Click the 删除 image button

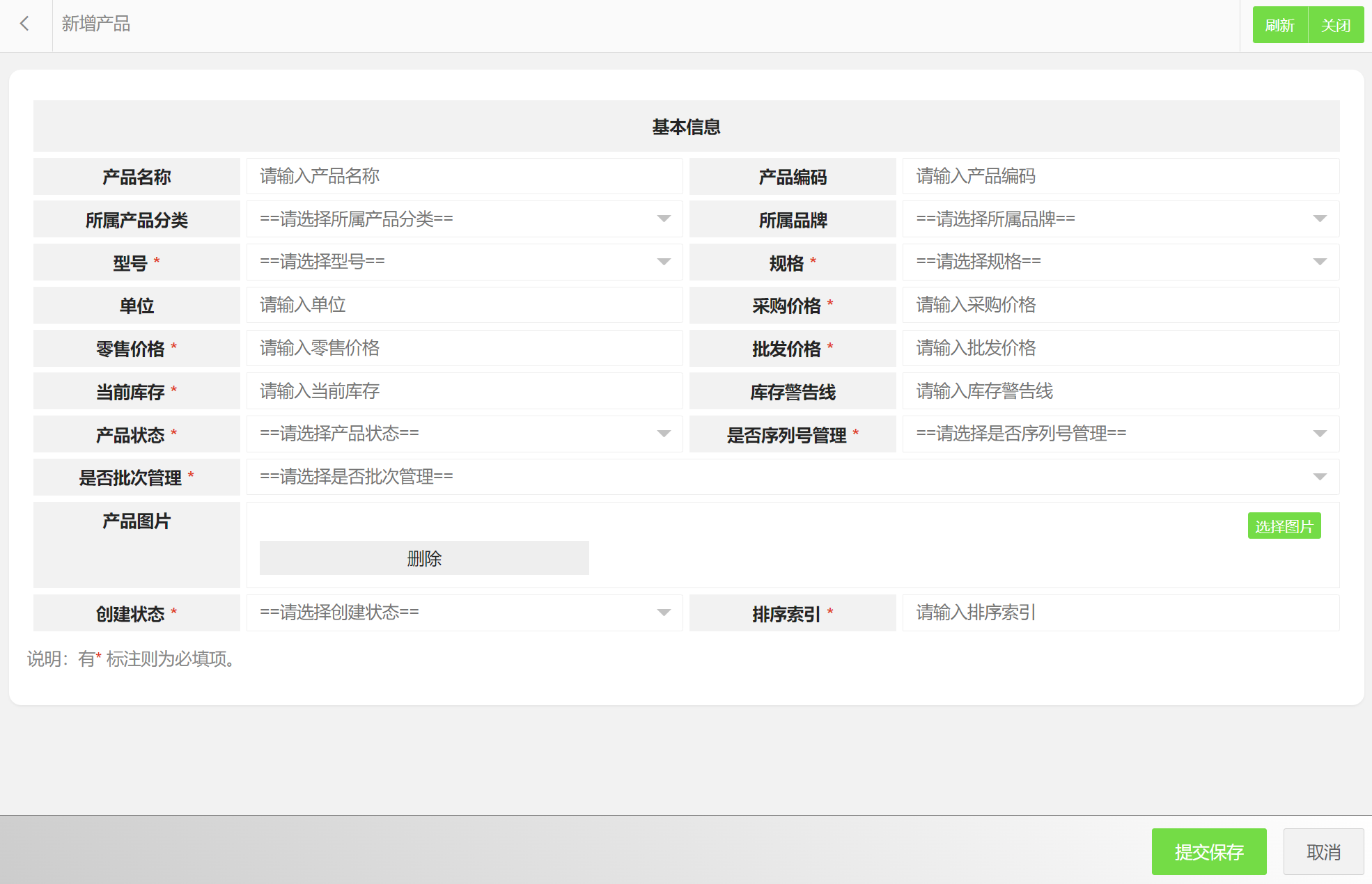(x=424, y=559)
